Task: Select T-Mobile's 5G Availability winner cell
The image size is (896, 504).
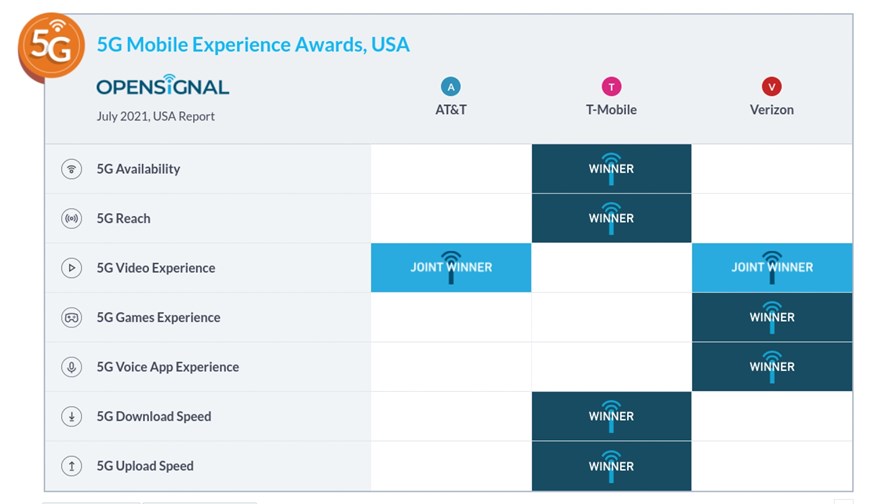Action: (611, 169)
